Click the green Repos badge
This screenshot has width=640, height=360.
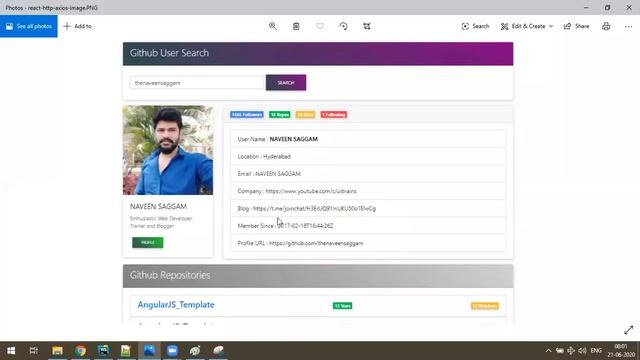pyautogui.click(x=280, y=115)
